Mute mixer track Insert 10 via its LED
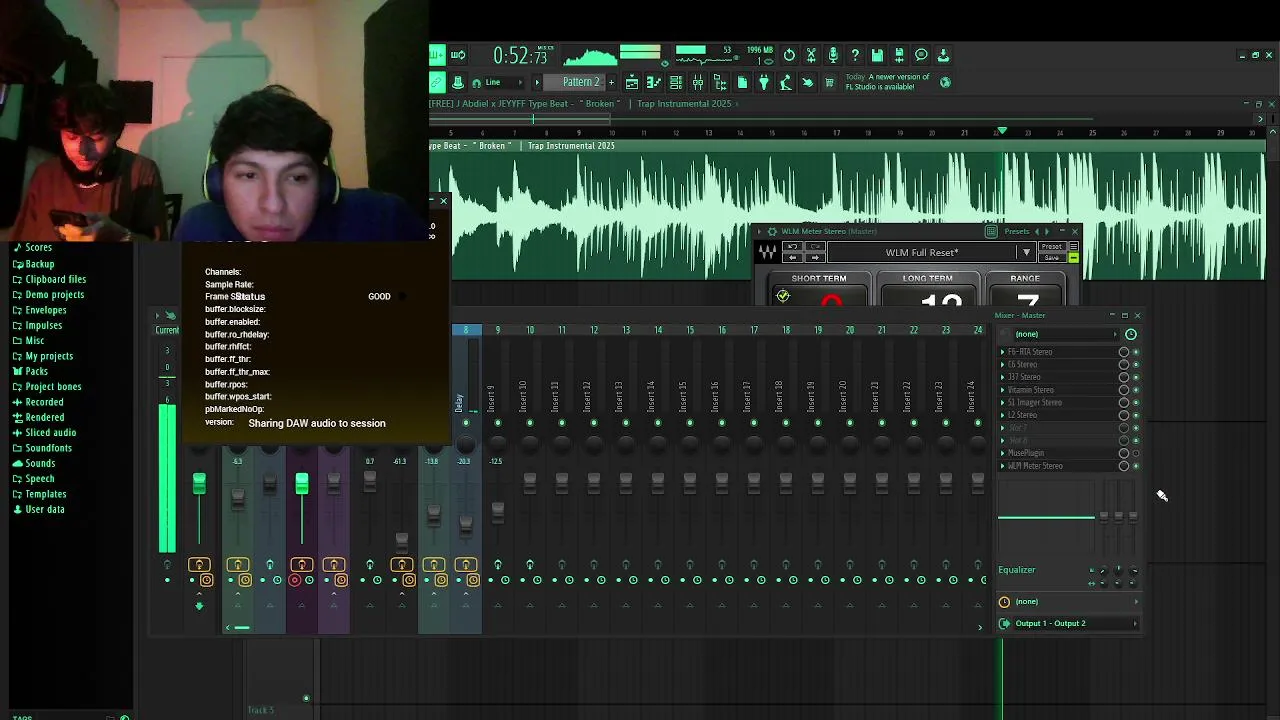 [x=529, y=423]
